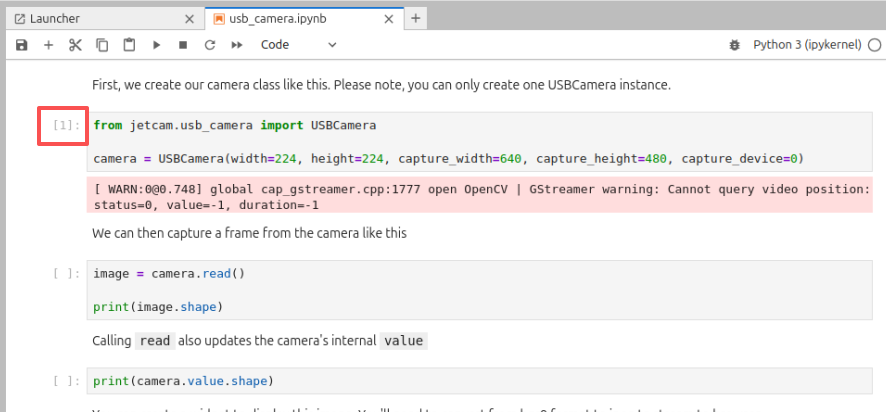Restart kernel and run all cells
This screenshot has height=412, width=886.
tap(237, 45)
